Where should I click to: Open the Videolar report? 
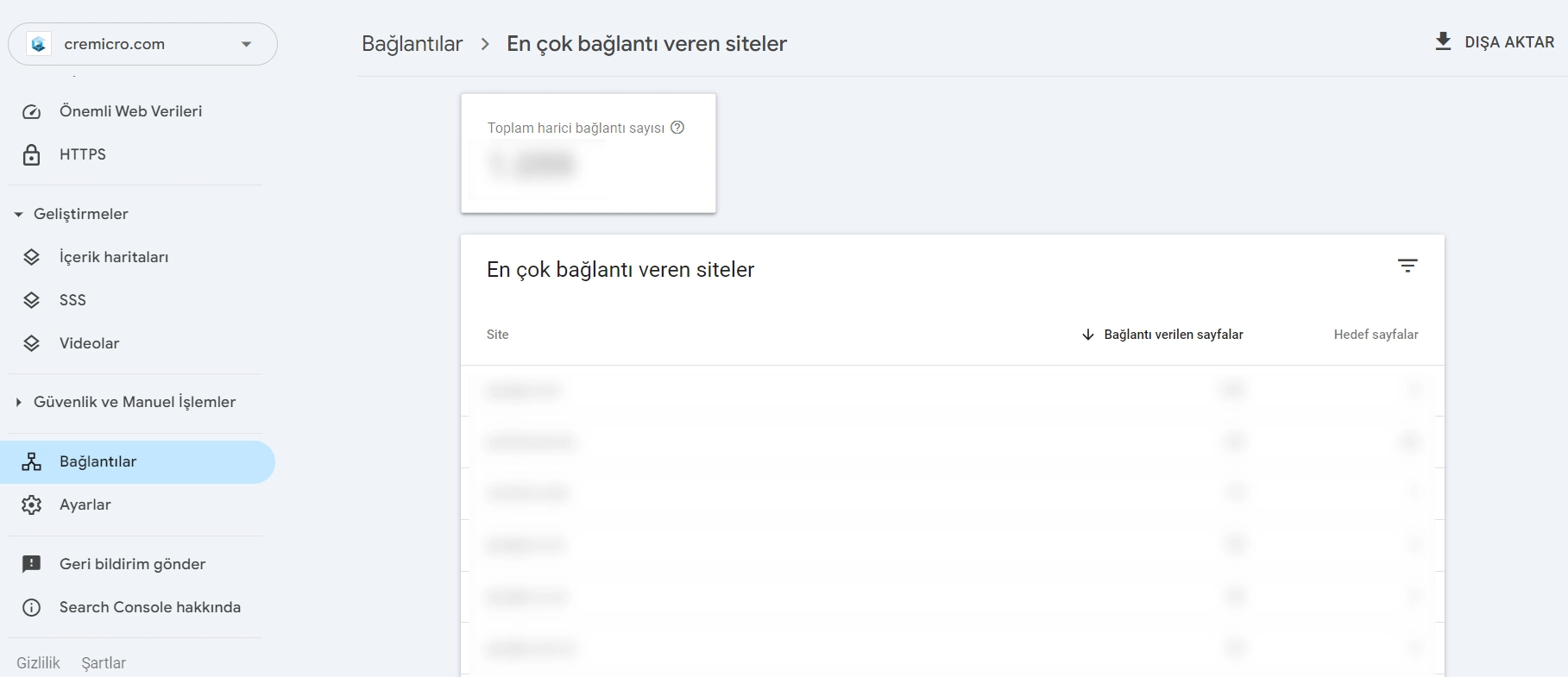(89, 343)
